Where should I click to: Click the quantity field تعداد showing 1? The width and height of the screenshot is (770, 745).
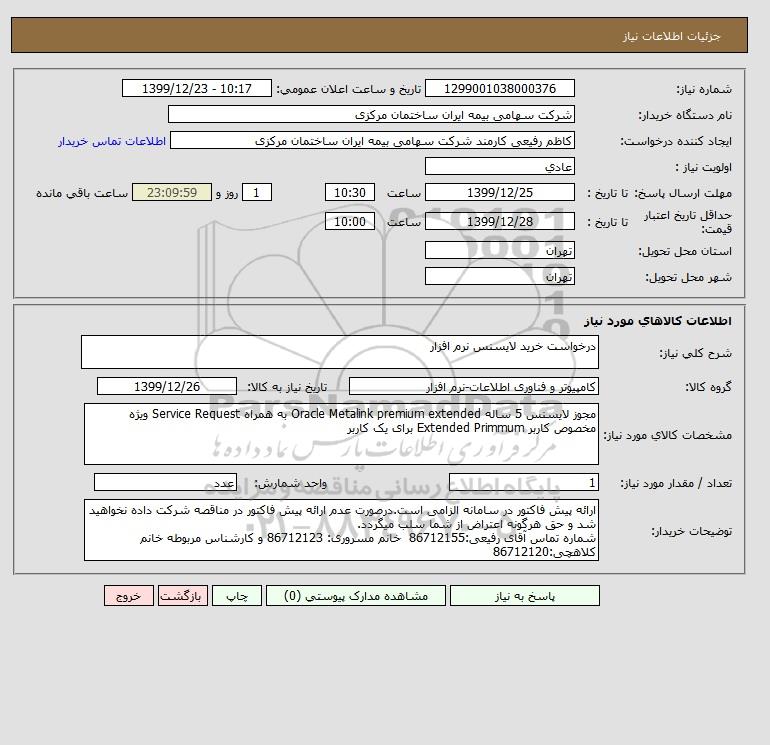[x=523, y=483]
